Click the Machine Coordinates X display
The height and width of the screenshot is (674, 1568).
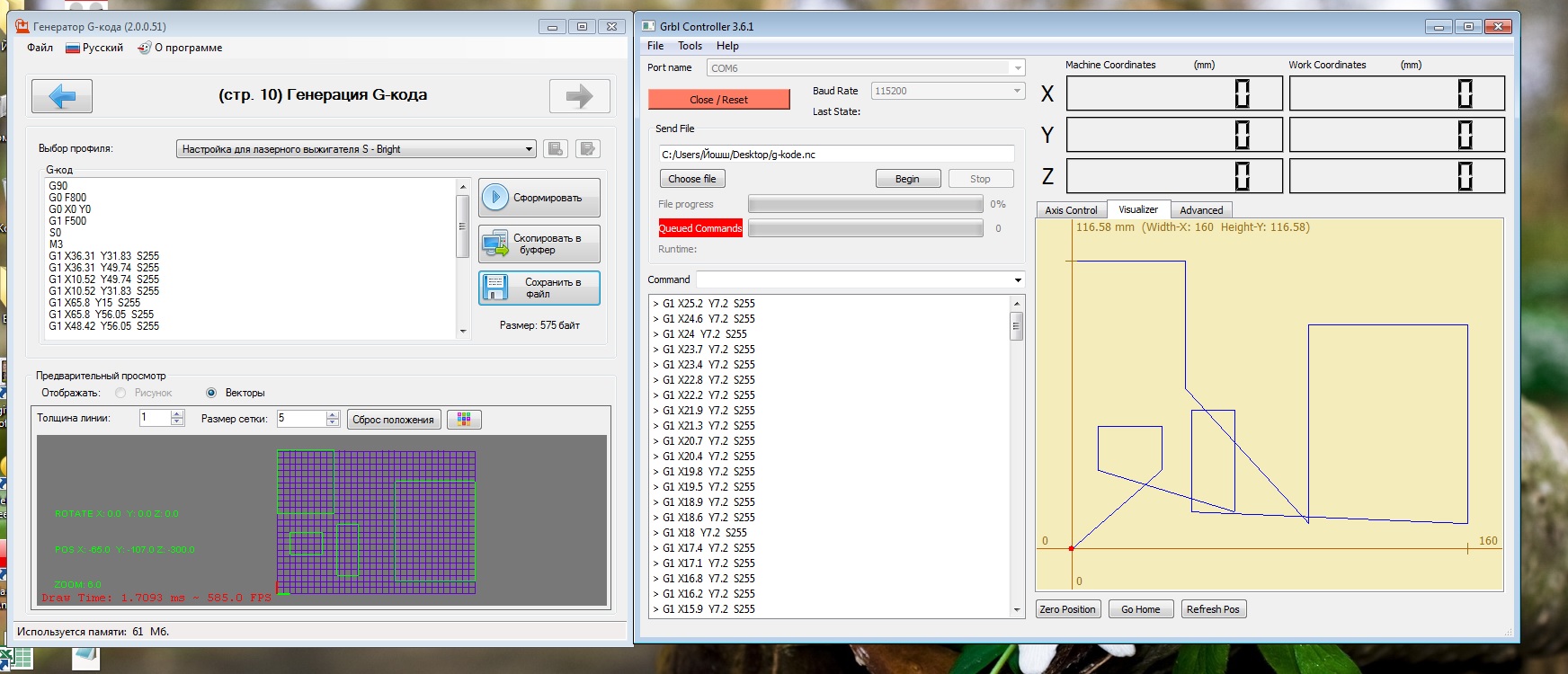click(x=1174, y=93)
